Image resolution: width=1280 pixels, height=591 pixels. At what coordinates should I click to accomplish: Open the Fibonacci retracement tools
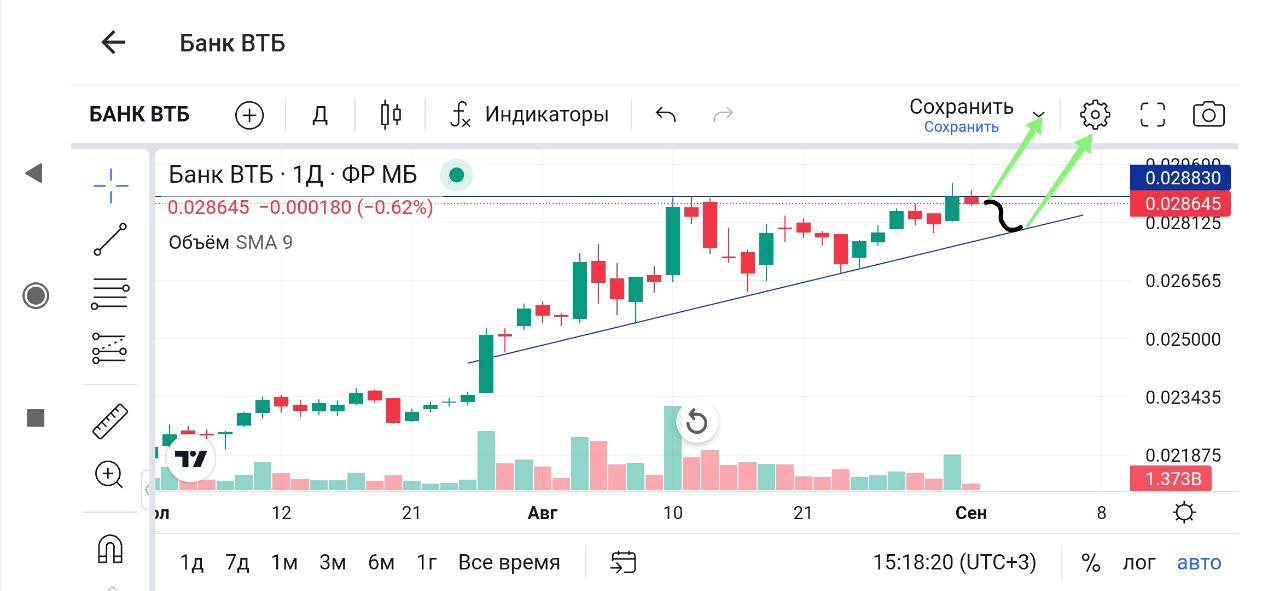(x=110, y=295)
